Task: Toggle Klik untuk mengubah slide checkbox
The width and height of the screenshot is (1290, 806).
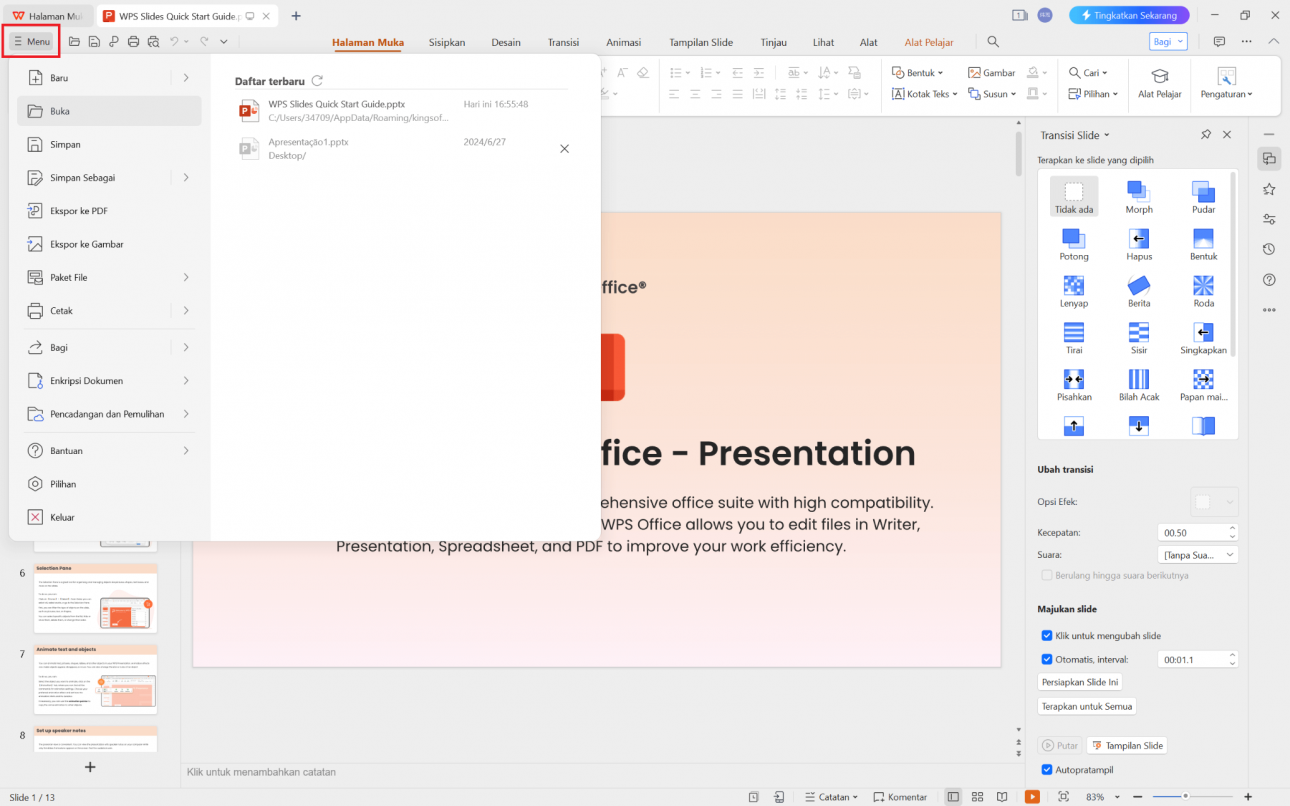Action: tap(1047, 636)
